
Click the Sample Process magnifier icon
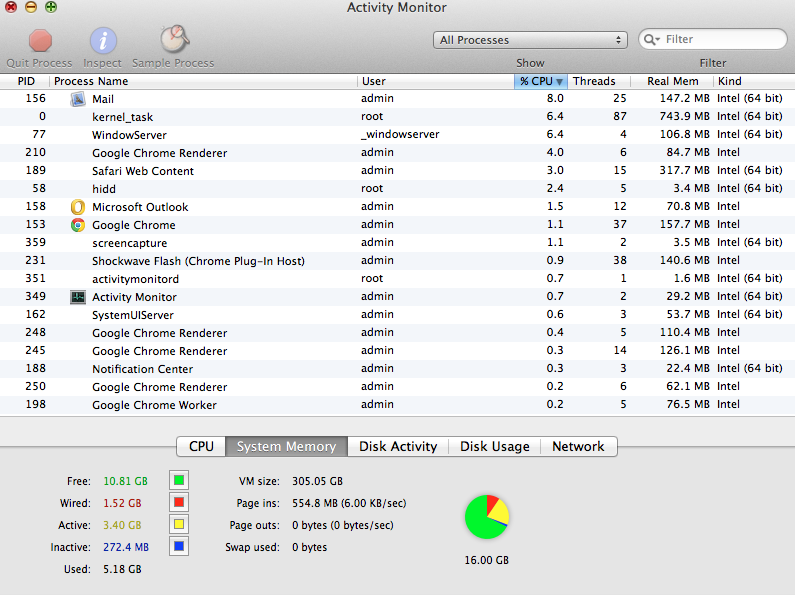tap(174, 39)
